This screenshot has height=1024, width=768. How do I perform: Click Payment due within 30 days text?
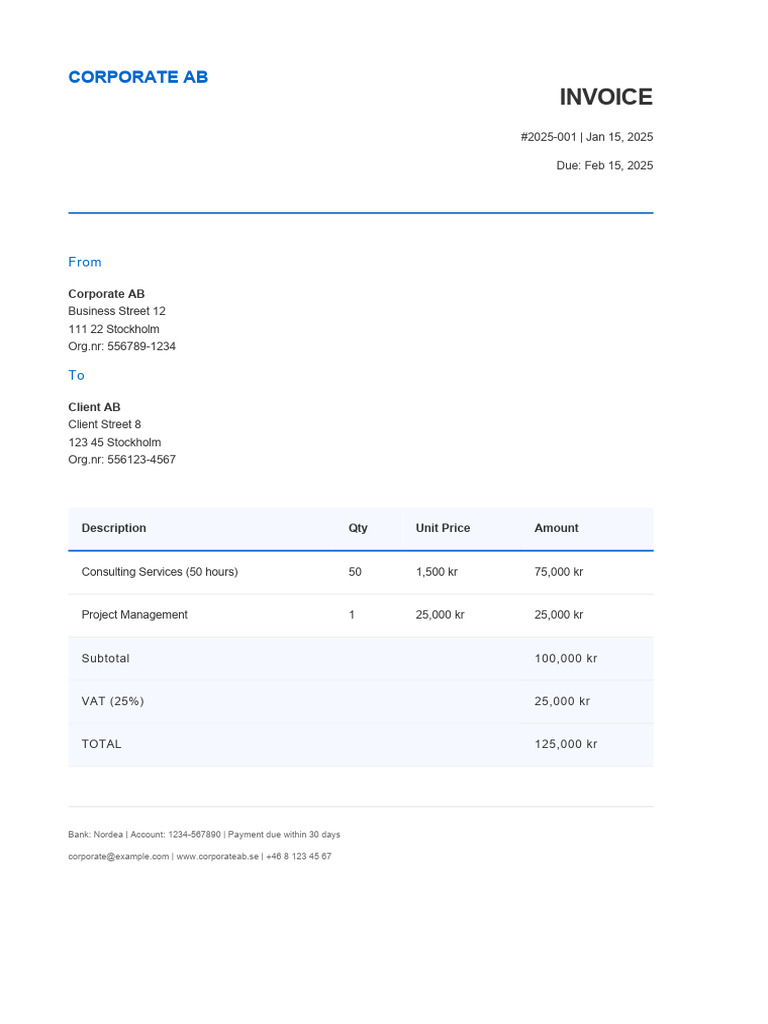[x=284, y=835]
